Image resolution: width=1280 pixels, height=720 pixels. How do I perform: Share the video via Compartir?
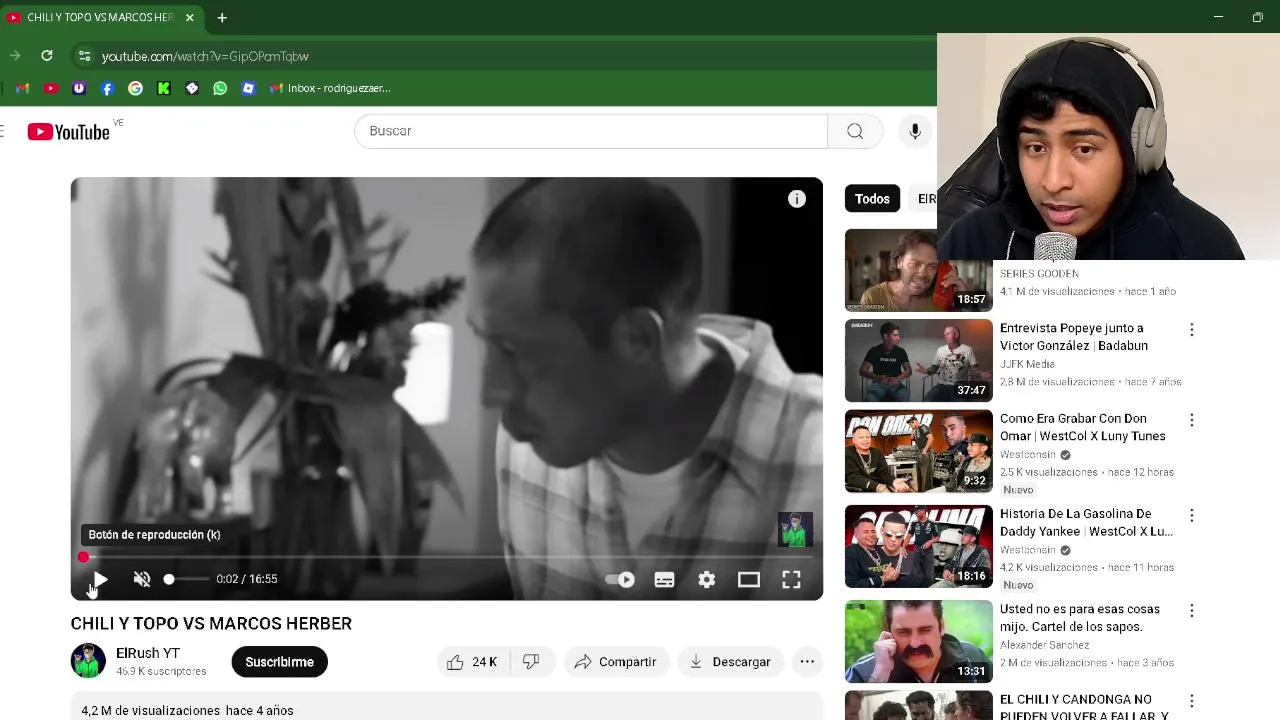(616, 662)
